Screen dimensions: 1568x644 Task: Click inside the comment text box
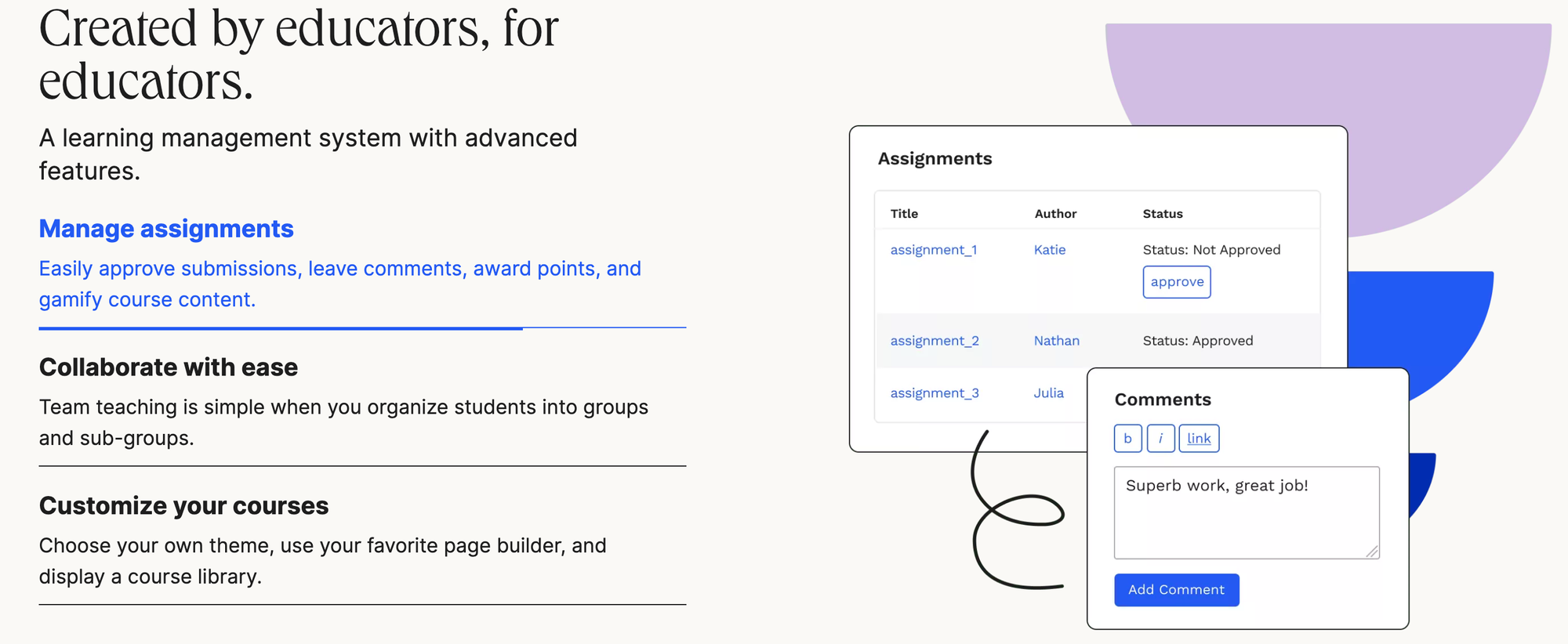[x=1247, y=509]
